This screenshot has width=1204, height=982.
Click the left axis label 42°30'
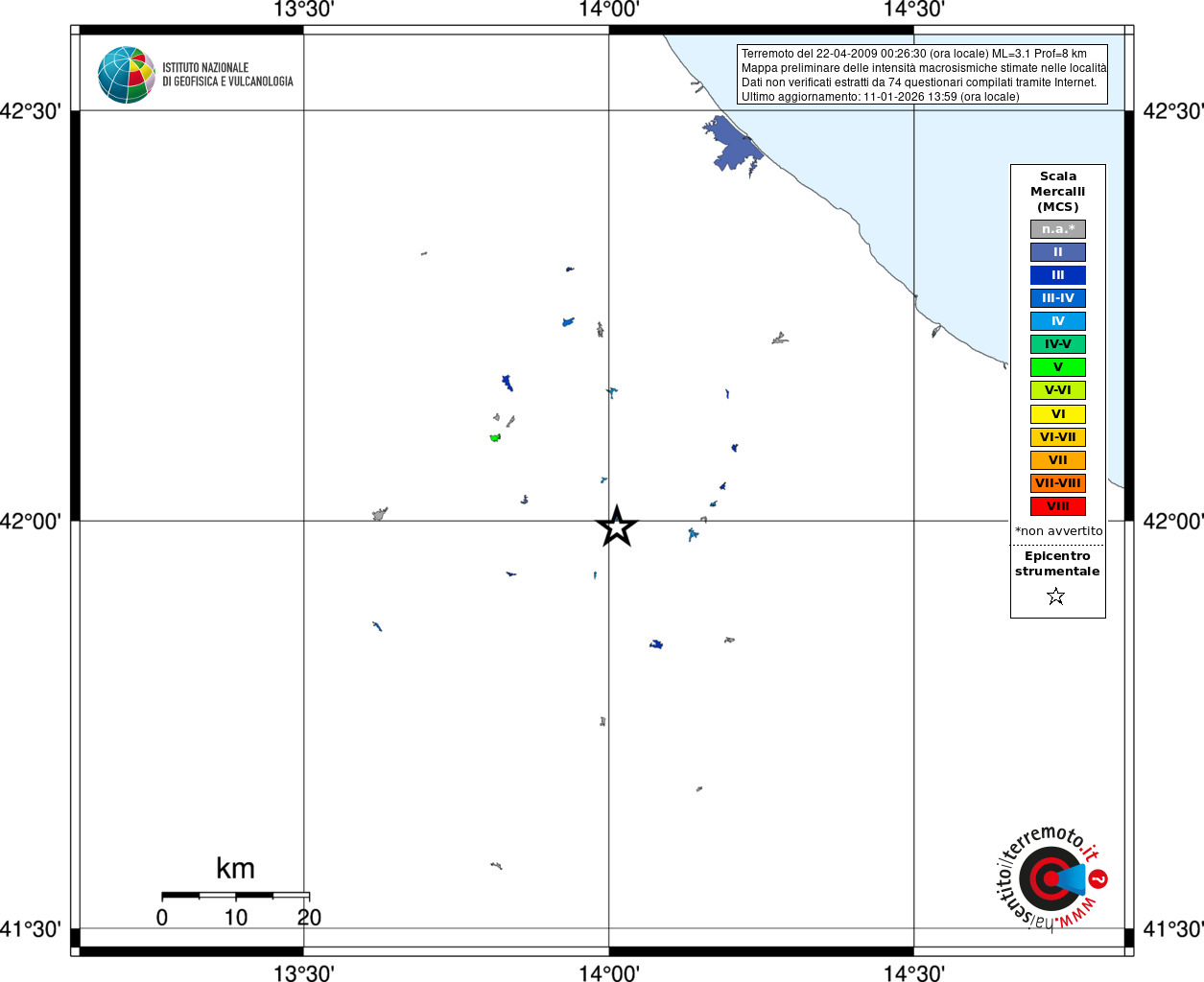coord(31,111)
